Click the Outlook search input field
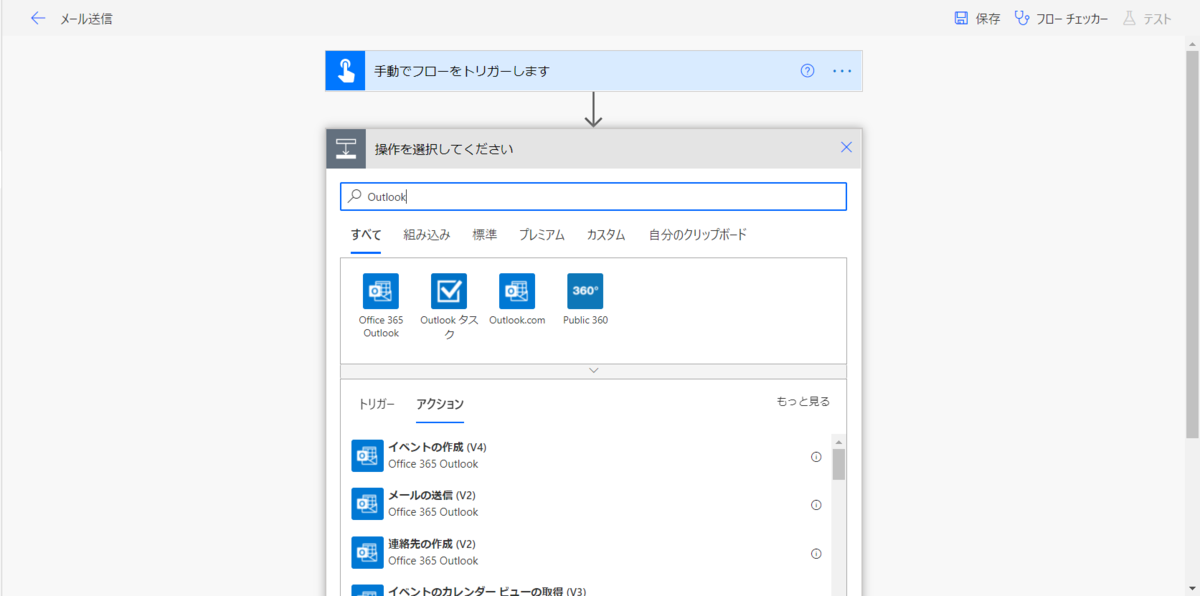 pos(593,197)
